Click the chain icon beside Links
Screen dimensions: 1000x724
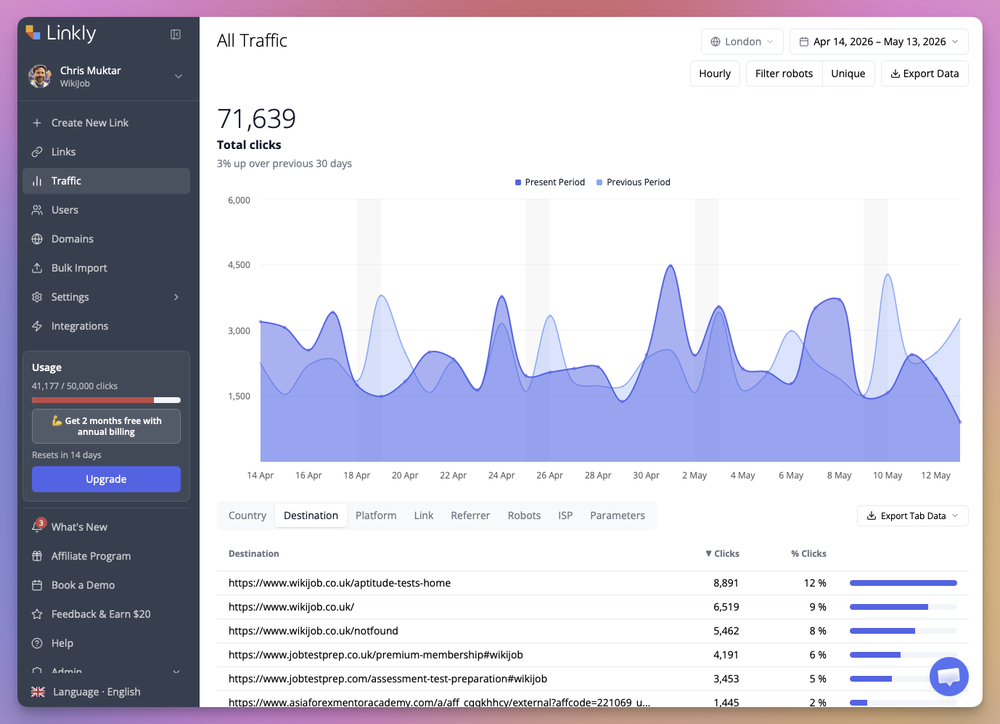click(x=37, y=152)
